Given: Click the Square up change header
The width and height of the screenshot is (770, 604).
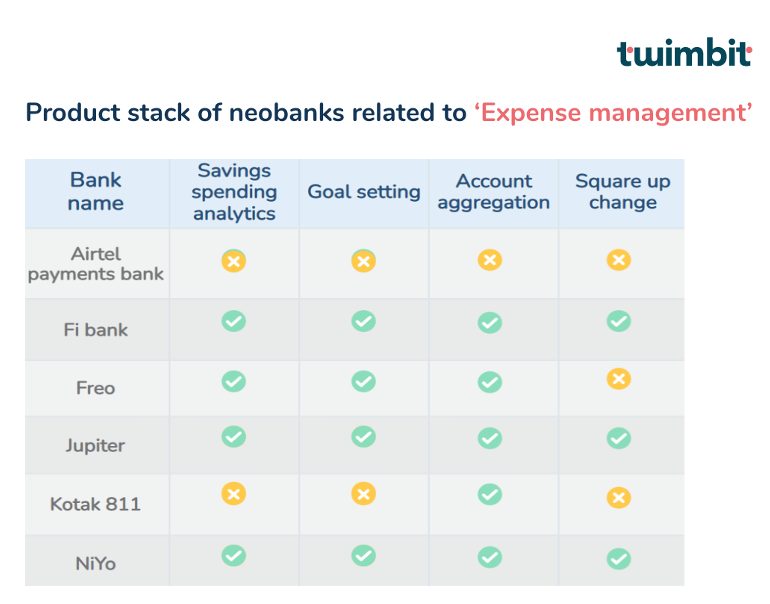Looking at the screenshot, I should (622, 192).
